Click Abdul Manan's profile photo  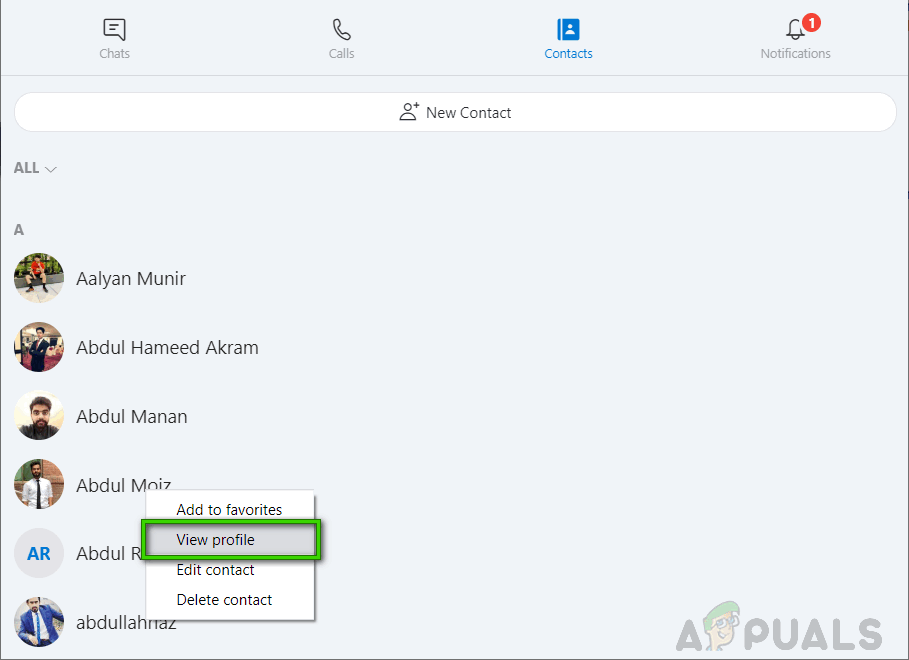click(39, 416)
